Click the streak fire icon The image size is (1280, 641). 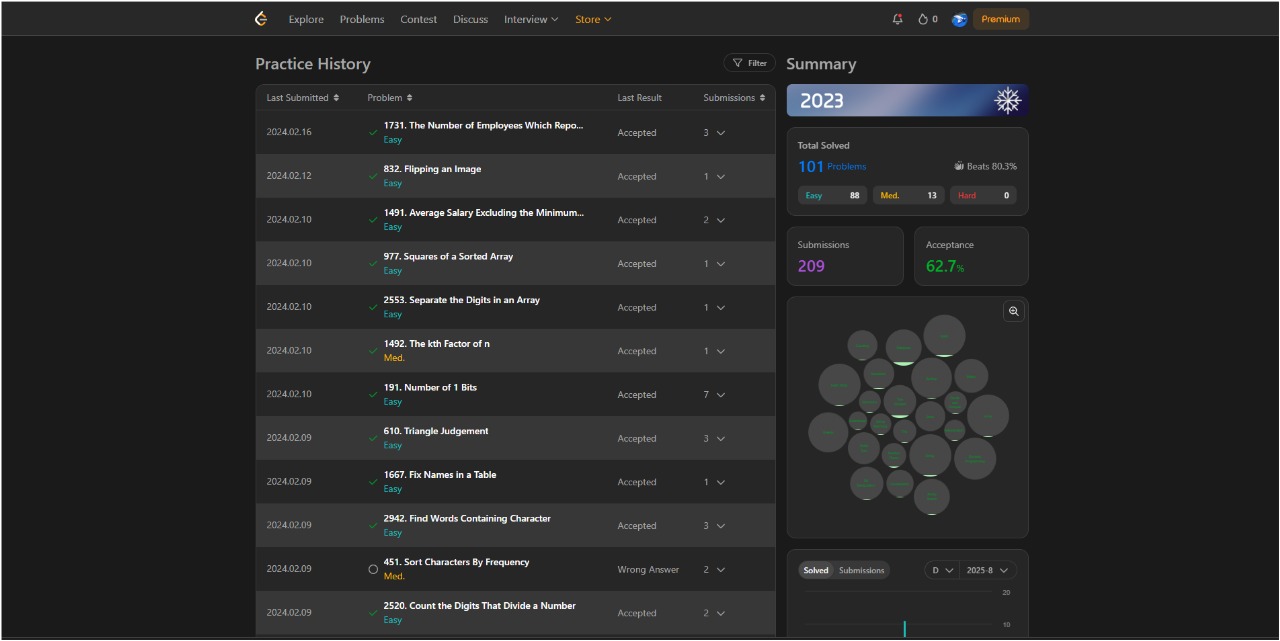pyautogui.click(x=923, y=19)
